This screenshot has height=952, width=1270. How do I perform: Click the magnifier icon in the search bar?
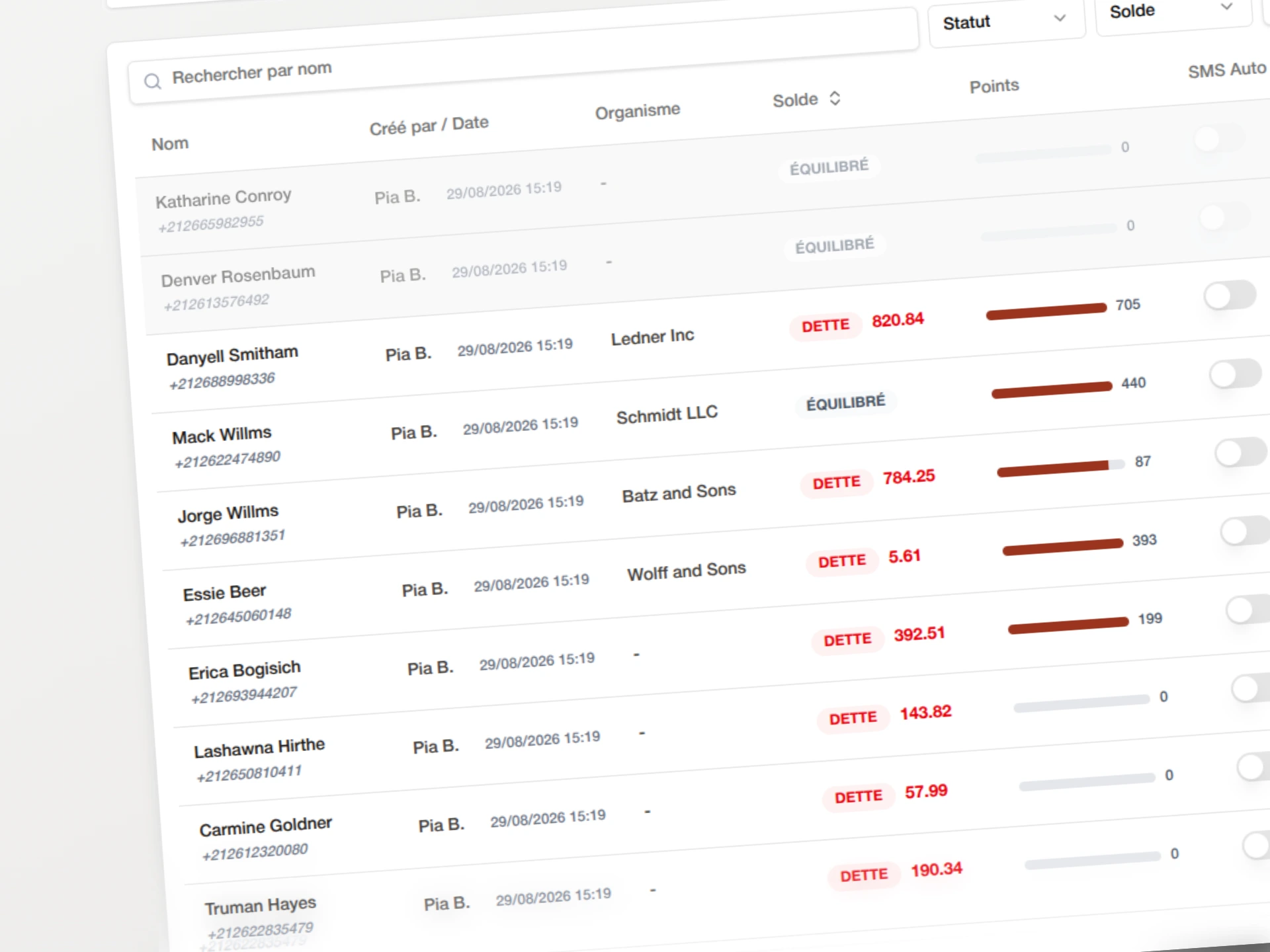pos(153,81)
